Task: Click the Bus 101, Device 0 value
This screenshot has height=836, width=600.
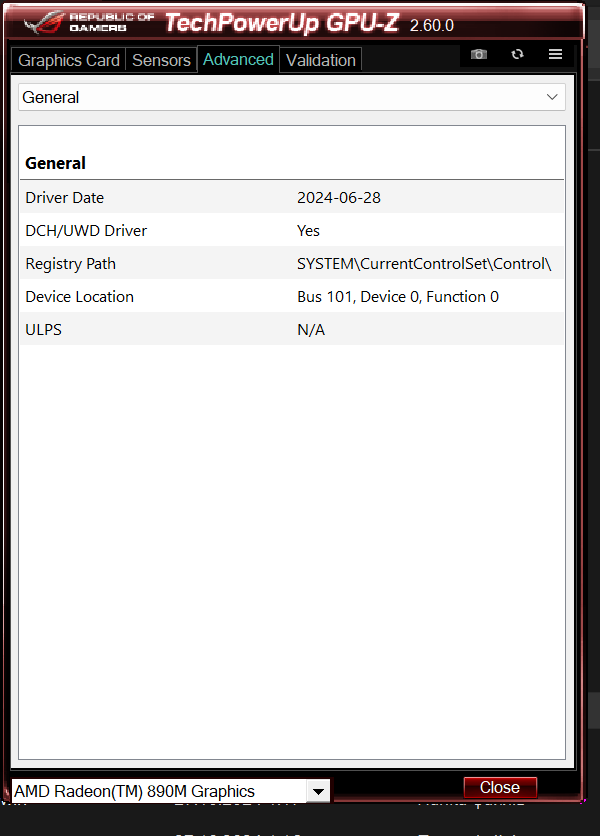Action: pos(398,297)
